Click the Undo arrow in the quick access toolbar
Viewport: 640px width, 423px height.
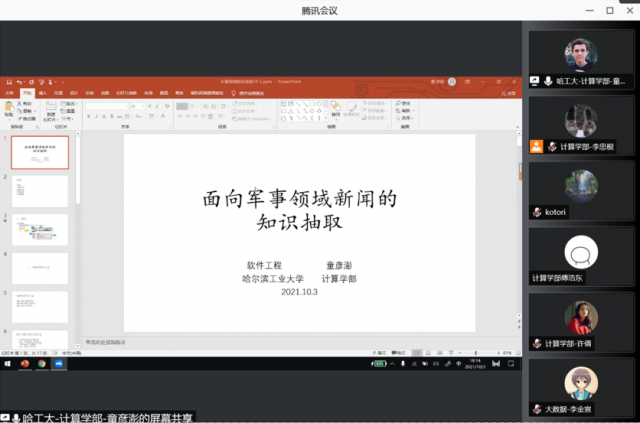[18, 81]
